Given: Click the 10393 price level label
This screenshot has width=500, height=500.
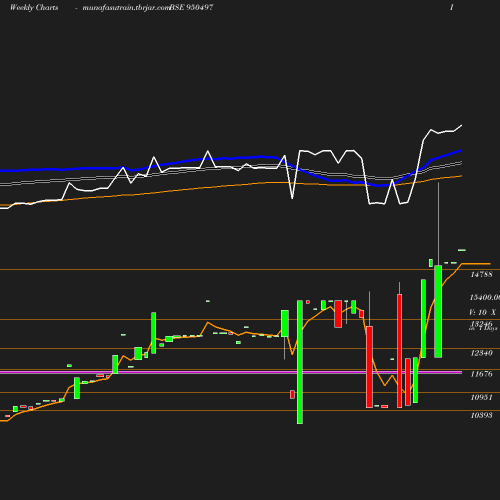Looking at the screenshot, I should (481, 415).
